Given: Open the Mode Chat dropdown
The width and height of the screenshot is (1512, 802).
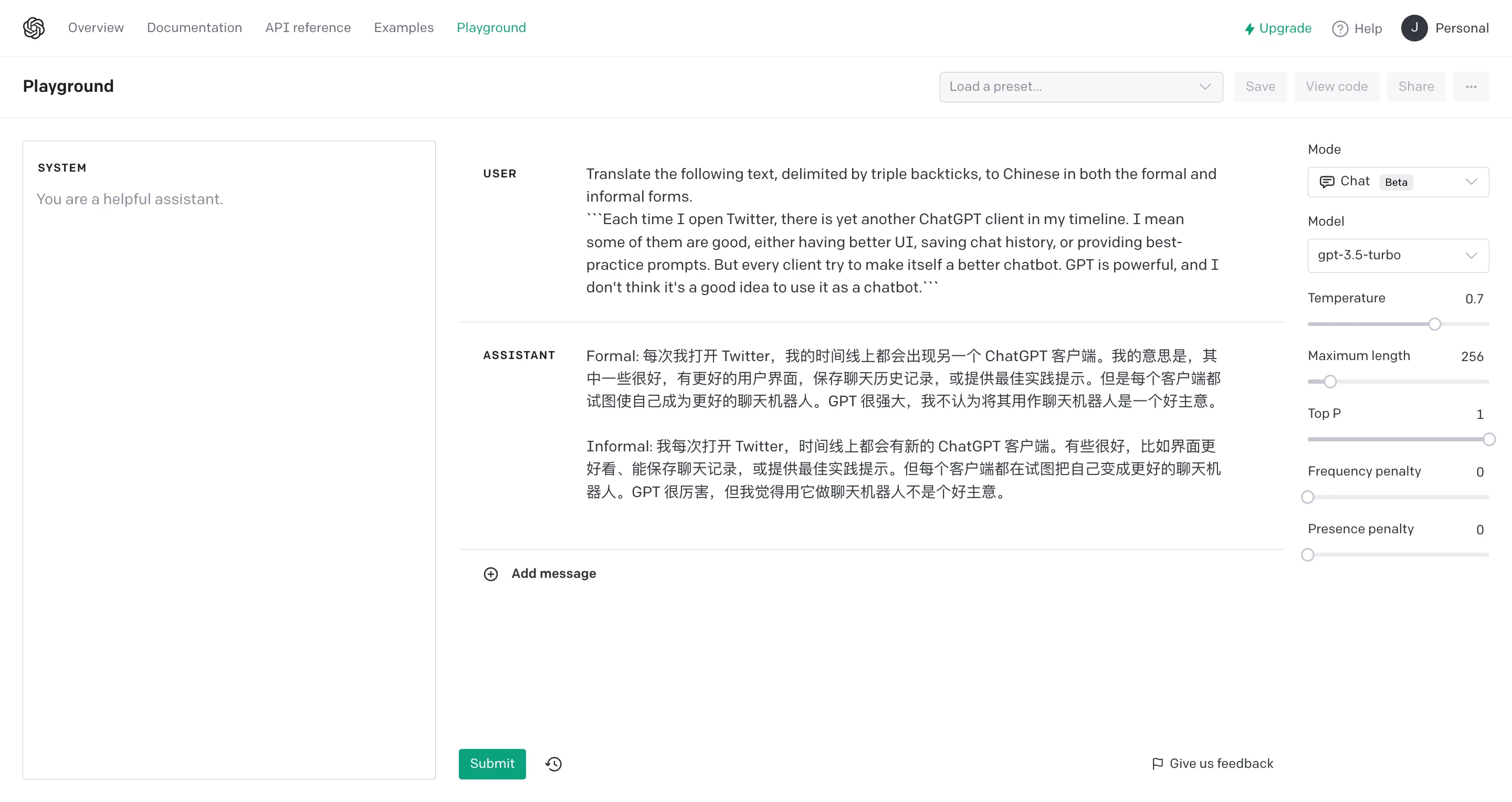Looking at the screenshot, I should tap(1398, 182).
